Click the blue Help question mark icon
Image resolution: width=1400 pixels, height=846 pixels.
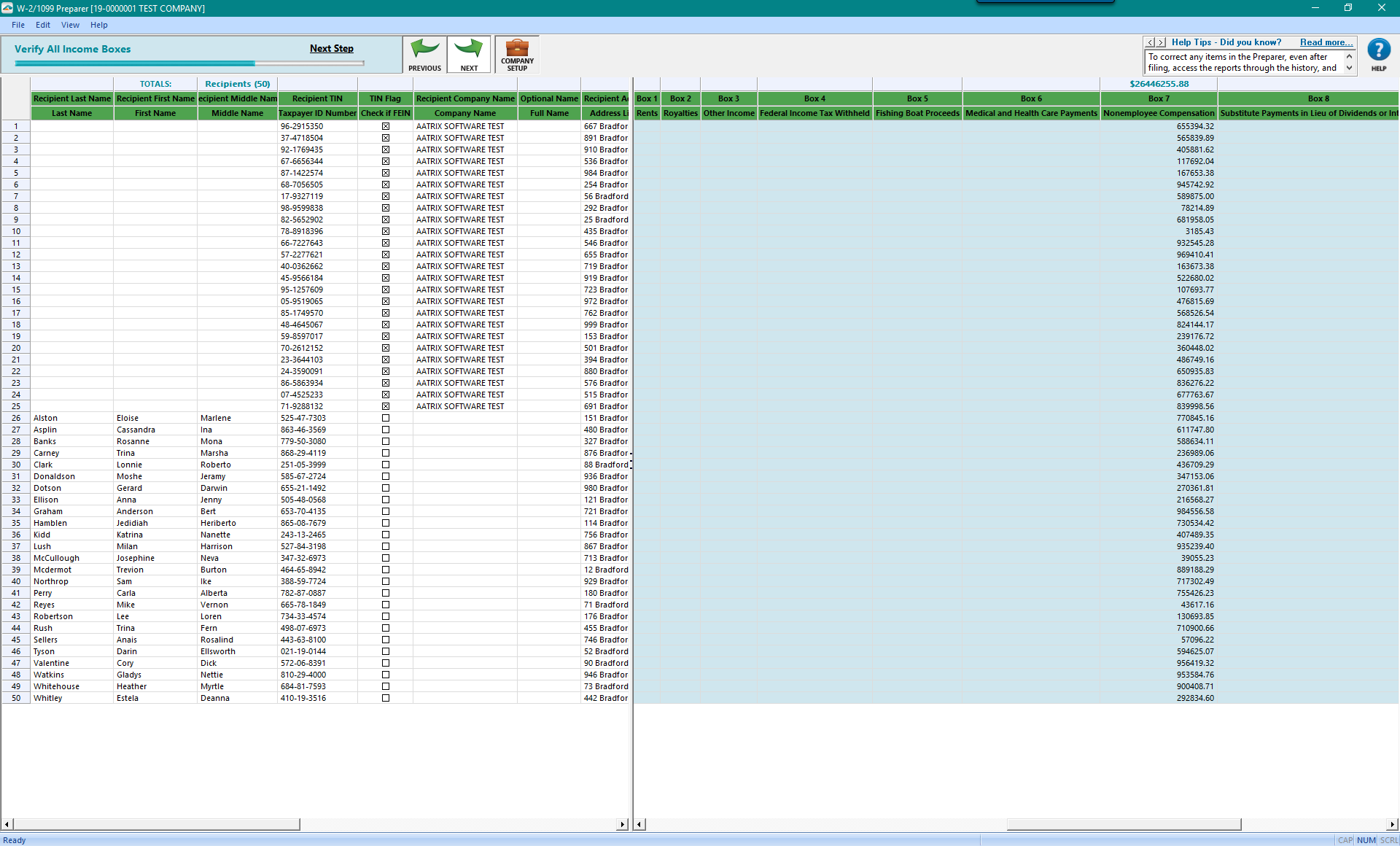click(1378, 50)
